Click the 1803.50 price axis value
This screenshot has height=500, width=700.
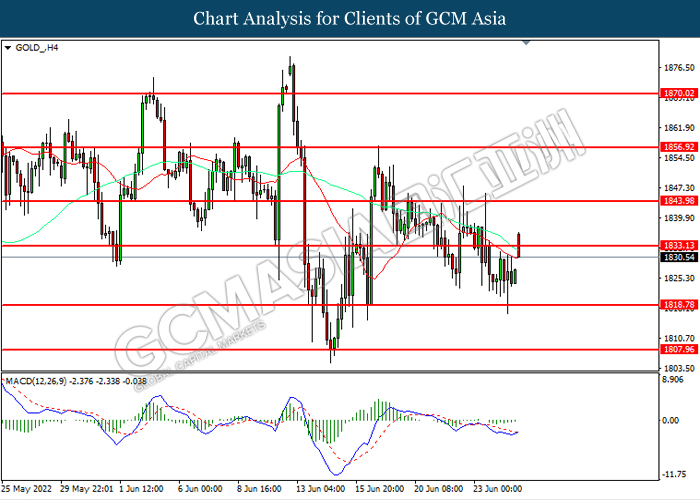click(679, 368)
